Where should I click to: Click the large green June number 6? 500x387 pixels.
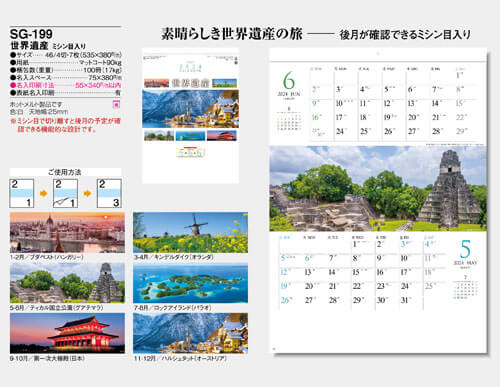pos(289,81)
